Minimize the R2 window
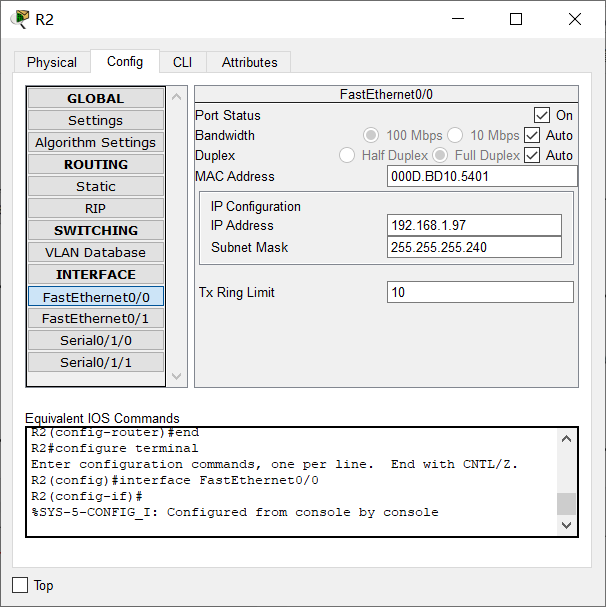Image resolution: width=606 pixels, height=607 pixels. [458, 19]
